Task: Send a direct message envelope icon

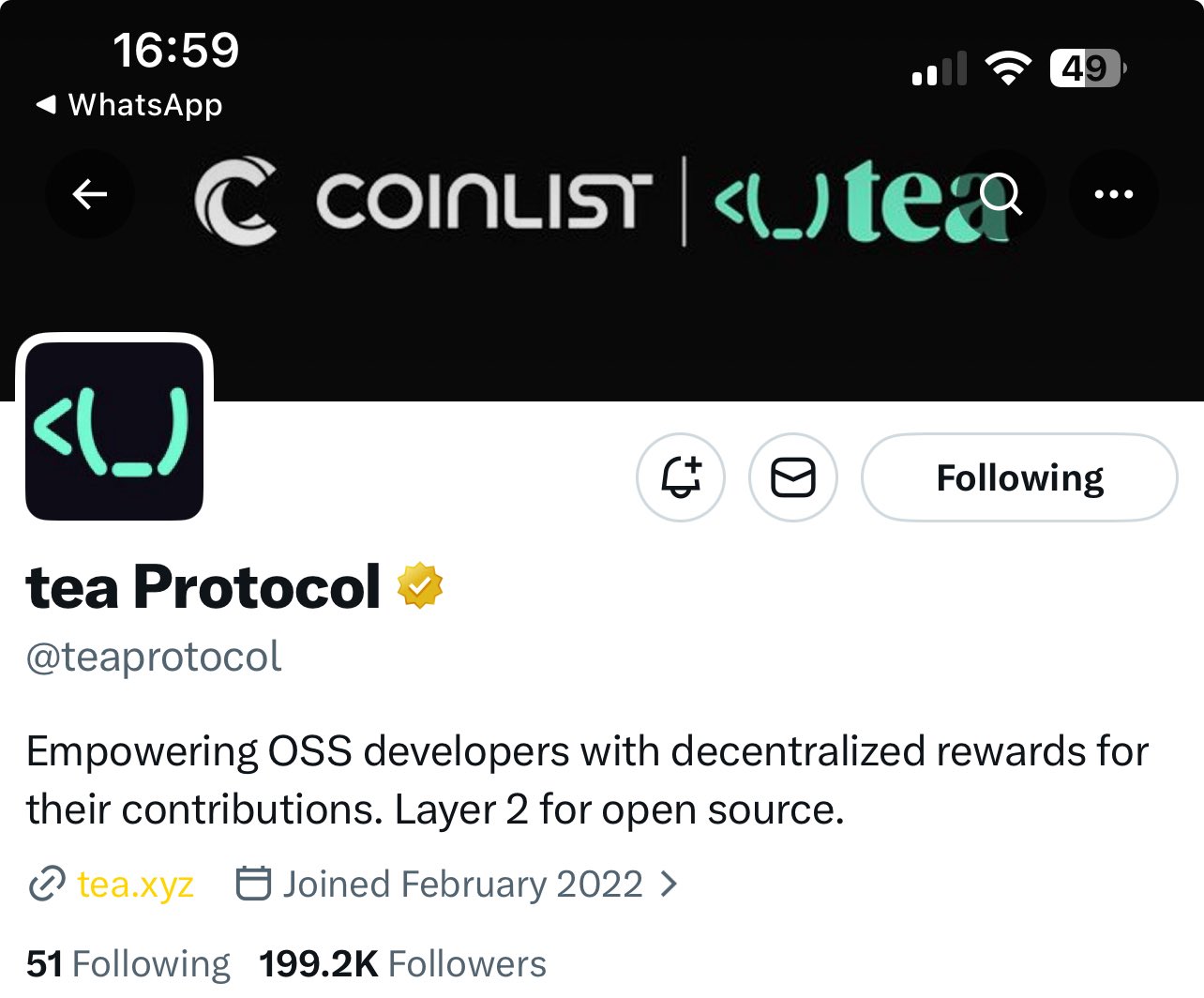Action: point(793,477)
